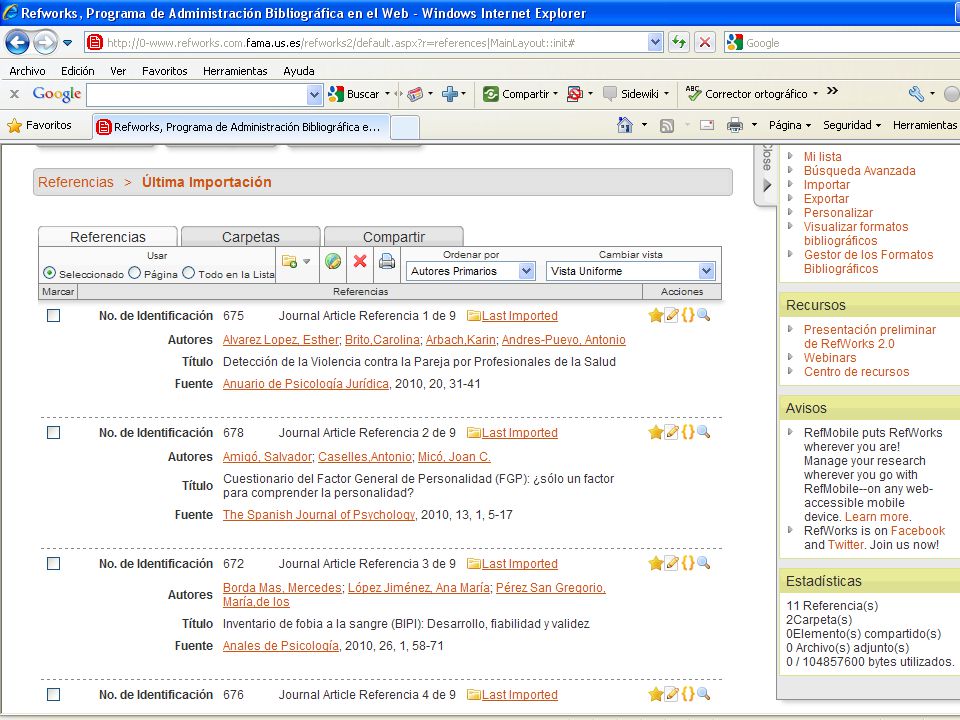The width and height of the screenshot is (960, 720).
Task: View reference 678 with magnifier icon
Action: [x=703, y=432]
